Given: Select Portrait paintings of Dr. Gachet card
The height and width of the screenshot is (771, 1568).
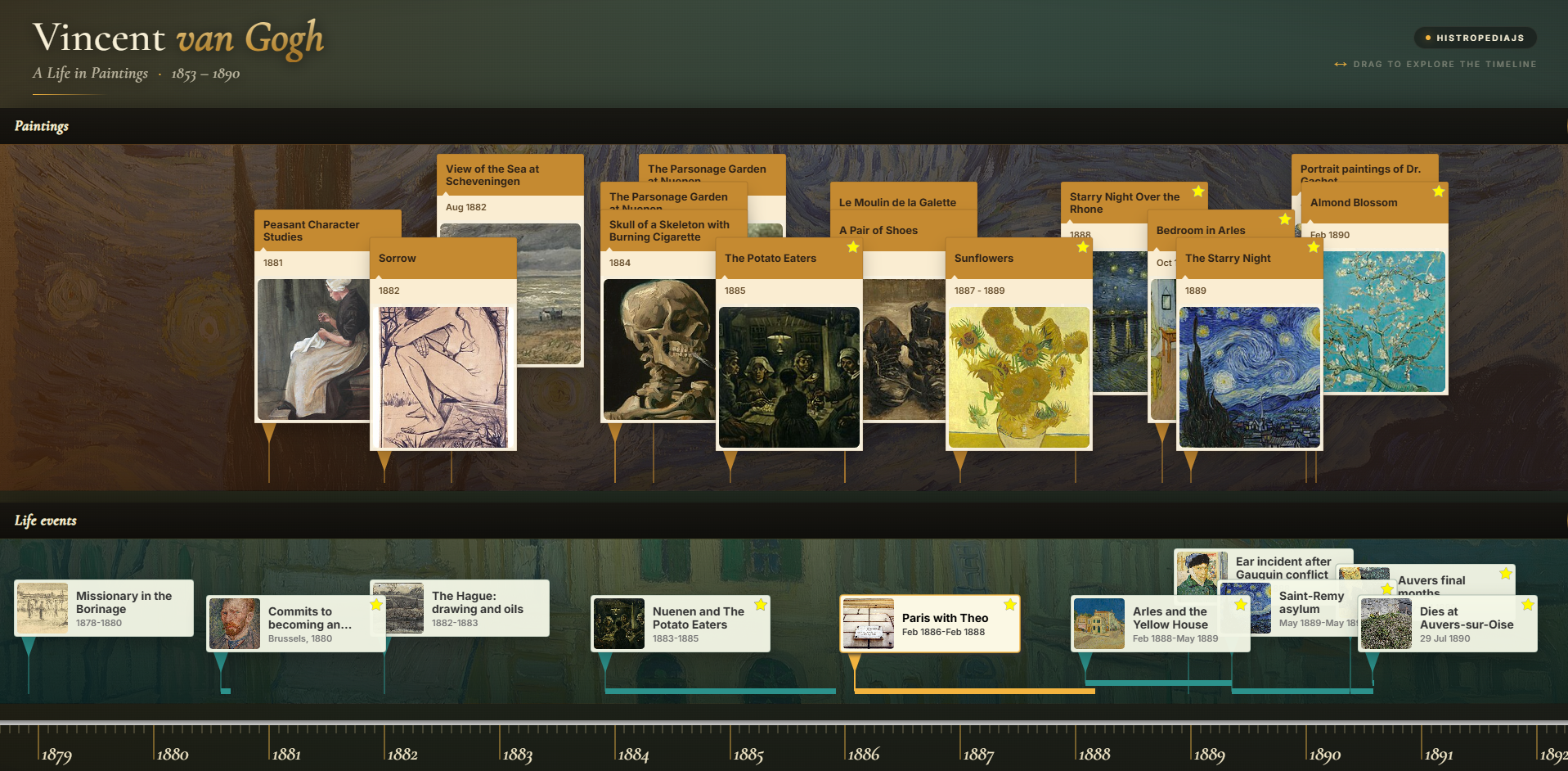Looking at the screenshot, I should (x=1364, y=167).
